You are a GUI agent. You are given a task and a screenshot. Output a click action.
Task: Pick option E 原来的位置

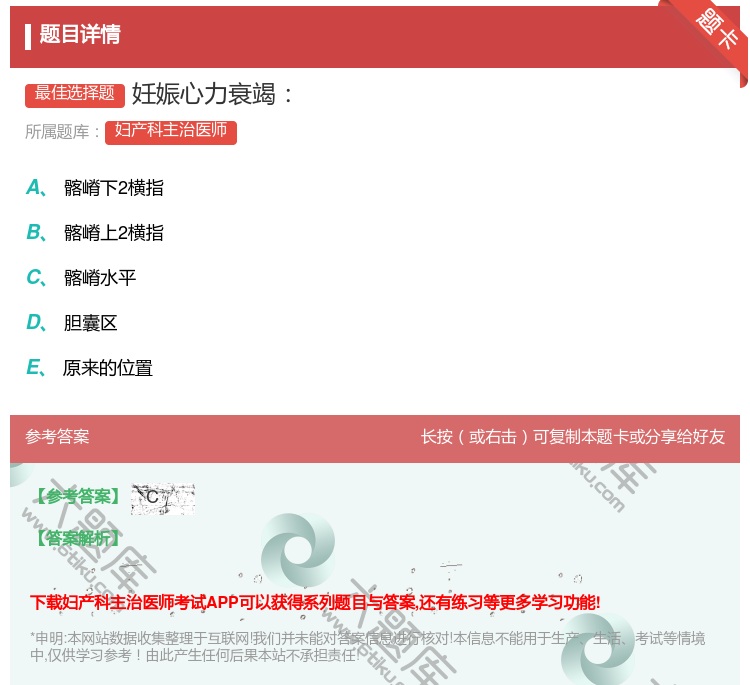pos(89,368)
